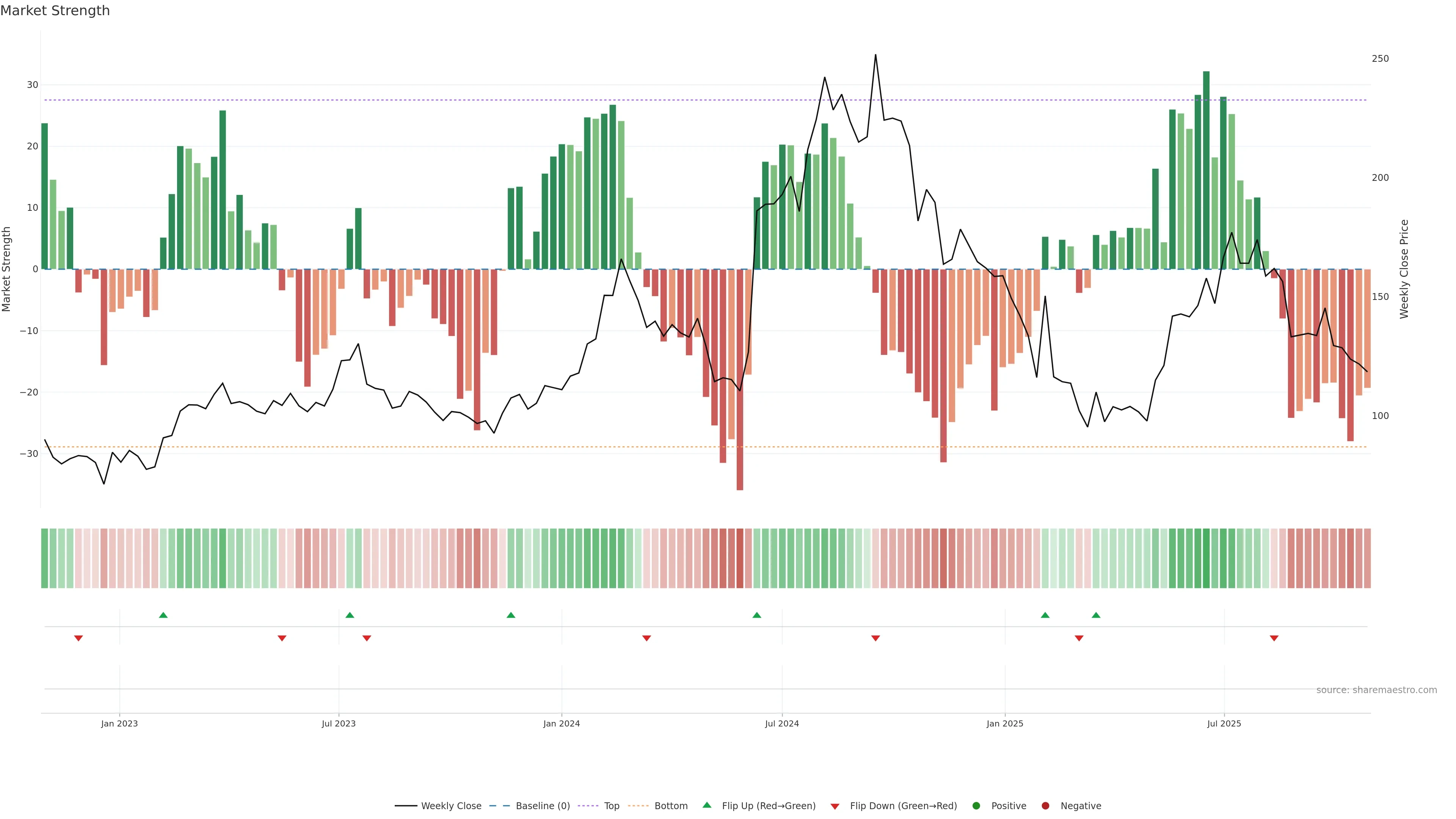
Task: Click Flip Down red triangle legend icon
Action: point(835,806)
